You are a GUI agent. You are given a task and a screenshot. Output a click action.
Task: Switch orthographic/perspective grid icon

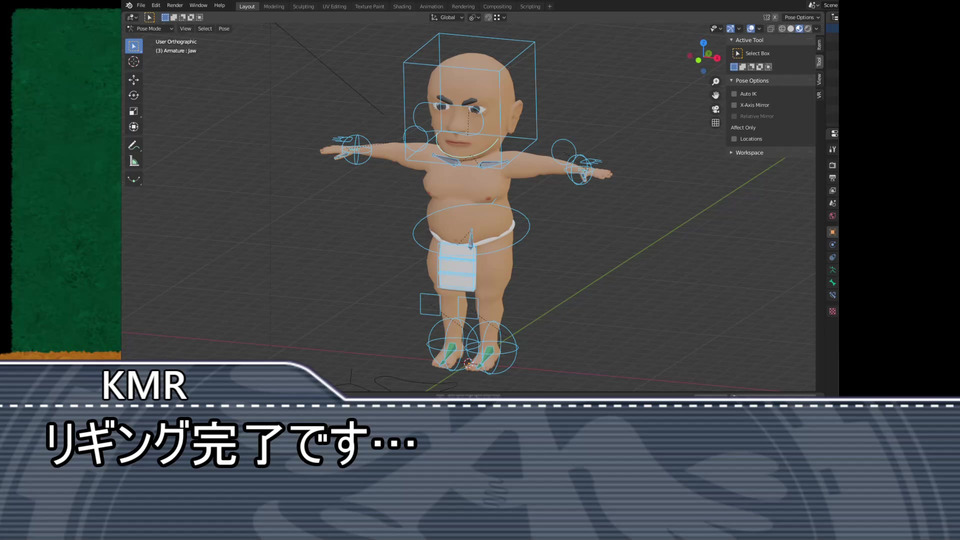[715, 123]
